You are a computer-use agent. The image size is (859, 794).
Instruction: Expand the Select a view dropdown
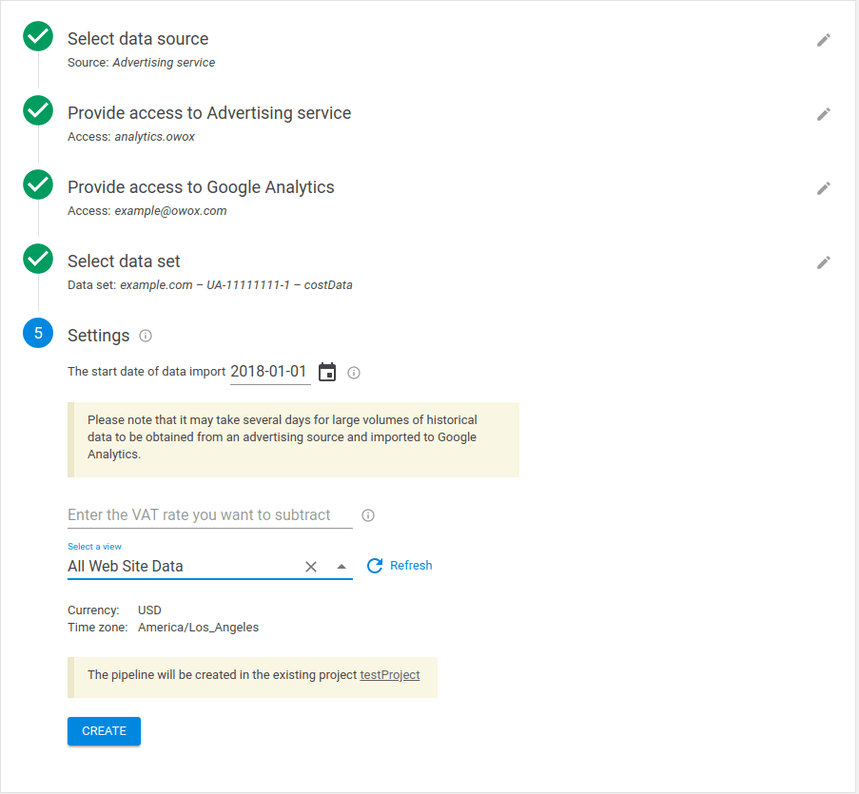tap(341, 567)
